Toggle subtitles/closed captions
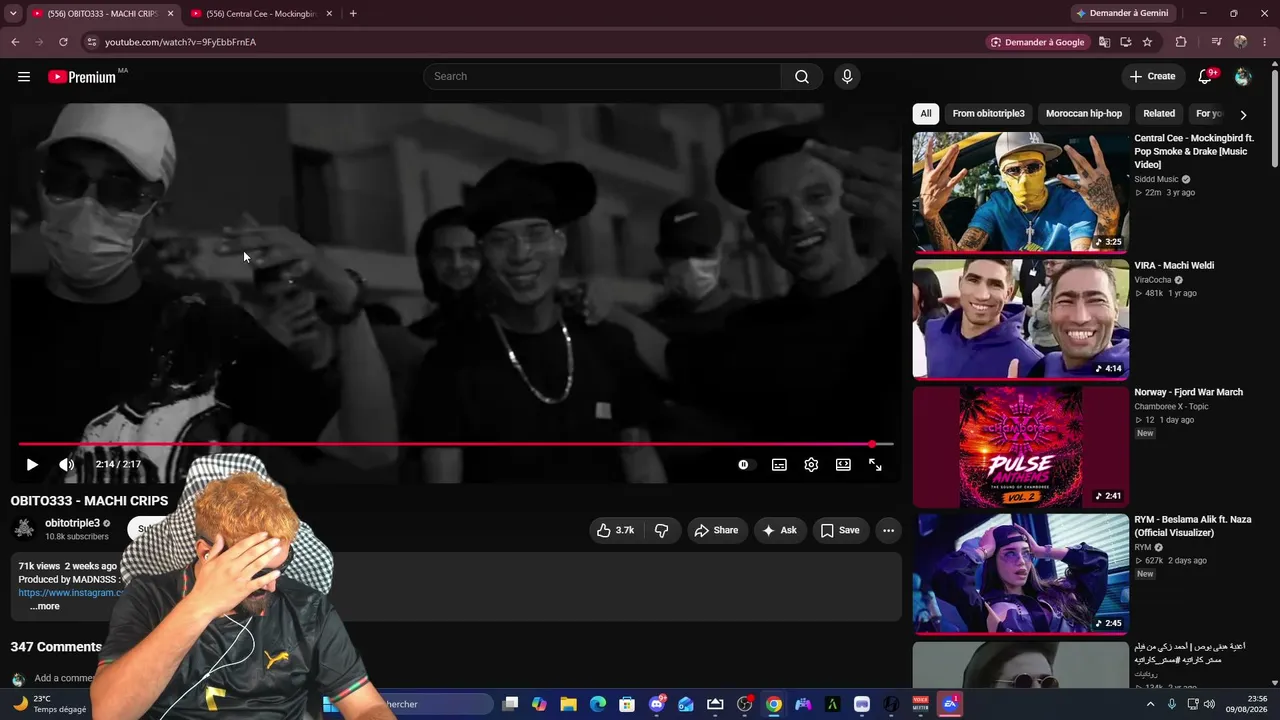 [779, 465]
